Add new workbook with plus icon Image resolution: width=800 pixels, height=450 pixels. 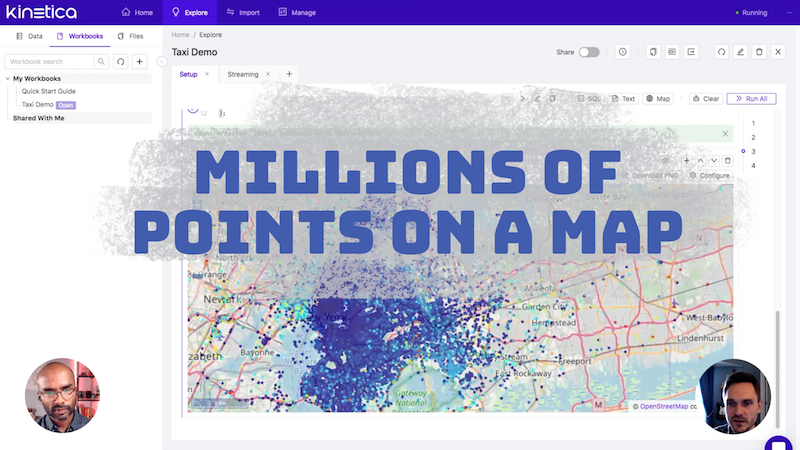pos(140,62)
